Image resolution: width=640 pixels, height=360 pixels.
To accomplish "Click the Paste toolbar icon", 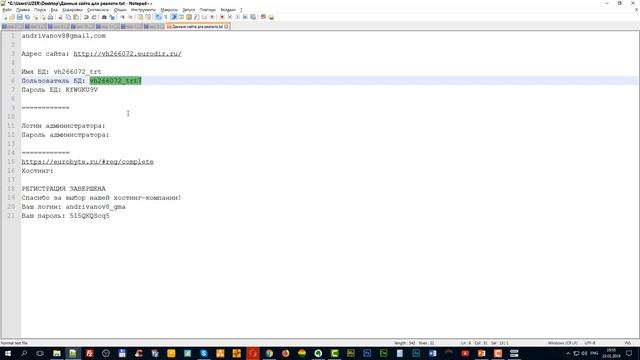I will click(x=76, y=17).
